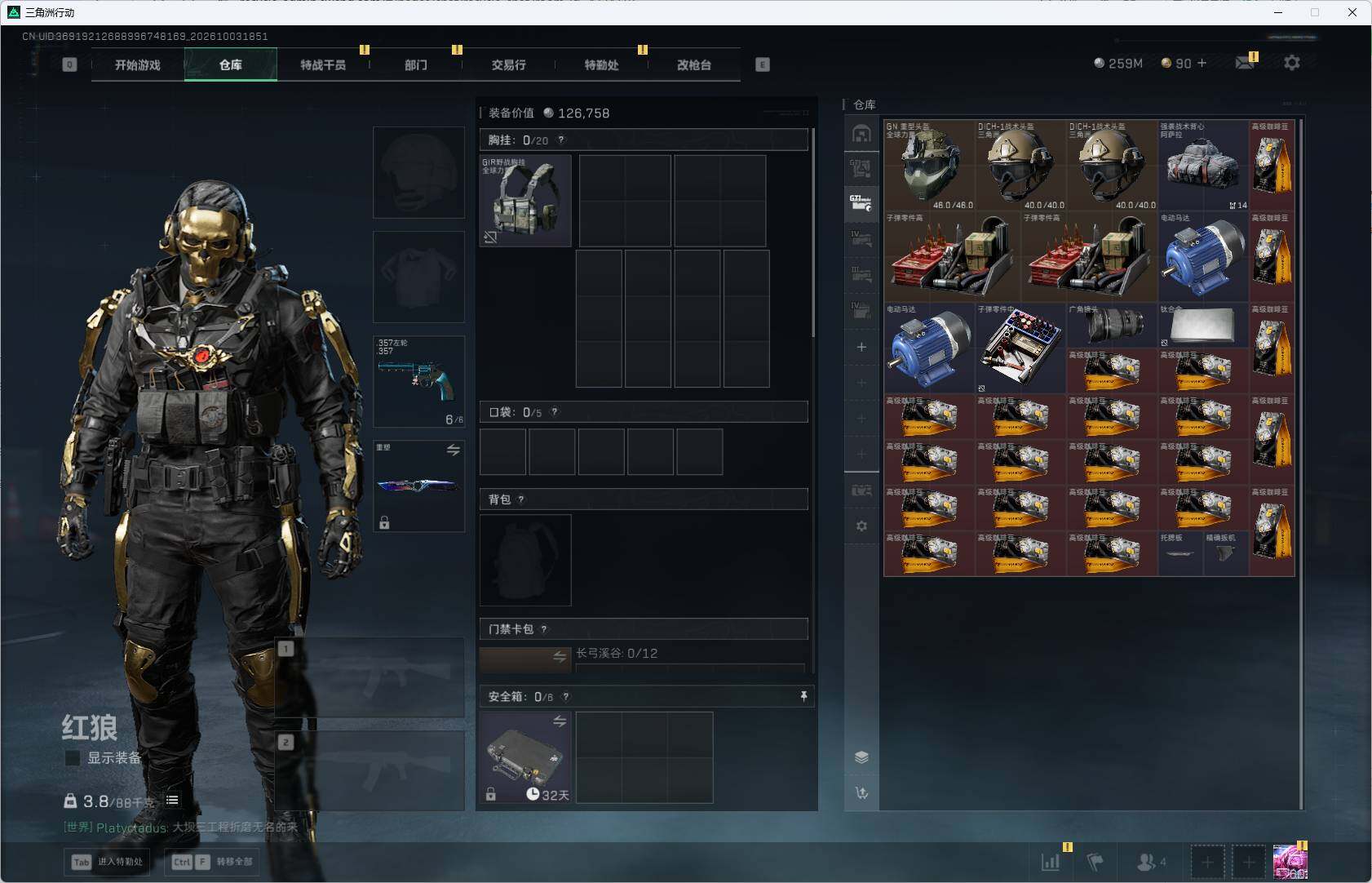Click the 钛合金 plate item
Image resolution: width=1372 pixels, height=883 pixels.
click(1203, 326)
